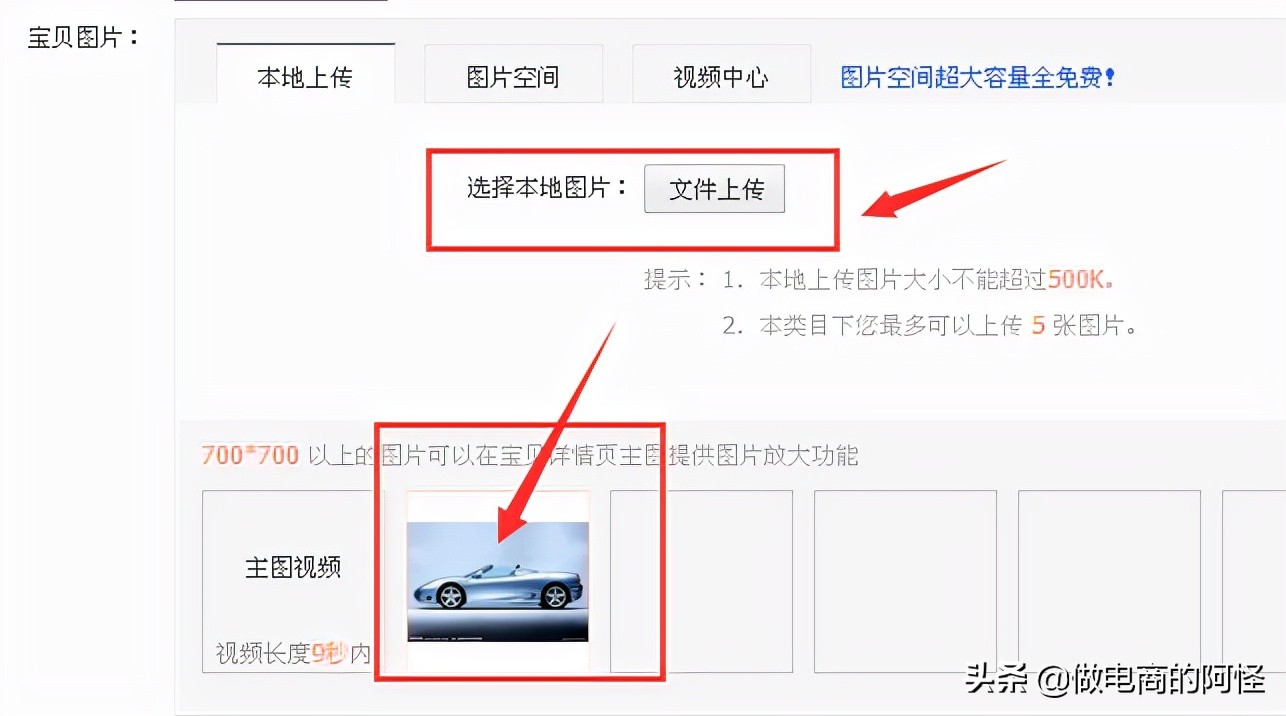
Task: Click the partially visible last image slot
Action: 1254,581
